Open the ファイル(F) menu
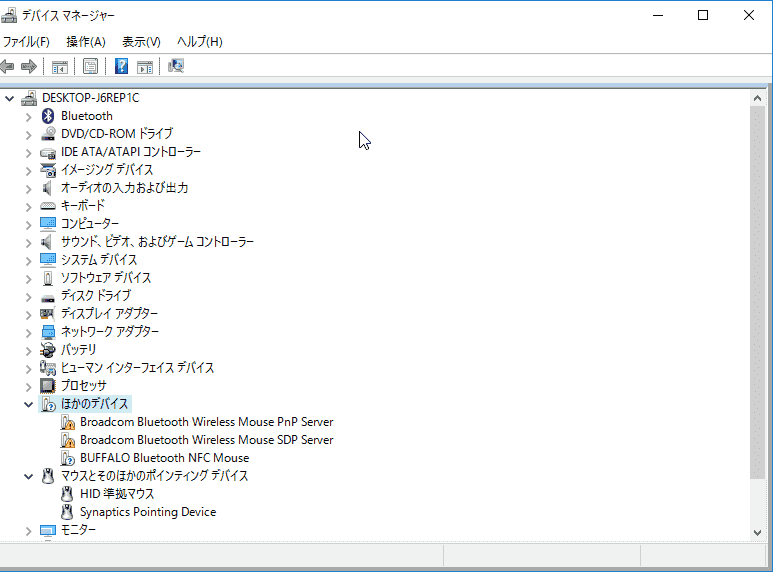 (x=26, y=42)
